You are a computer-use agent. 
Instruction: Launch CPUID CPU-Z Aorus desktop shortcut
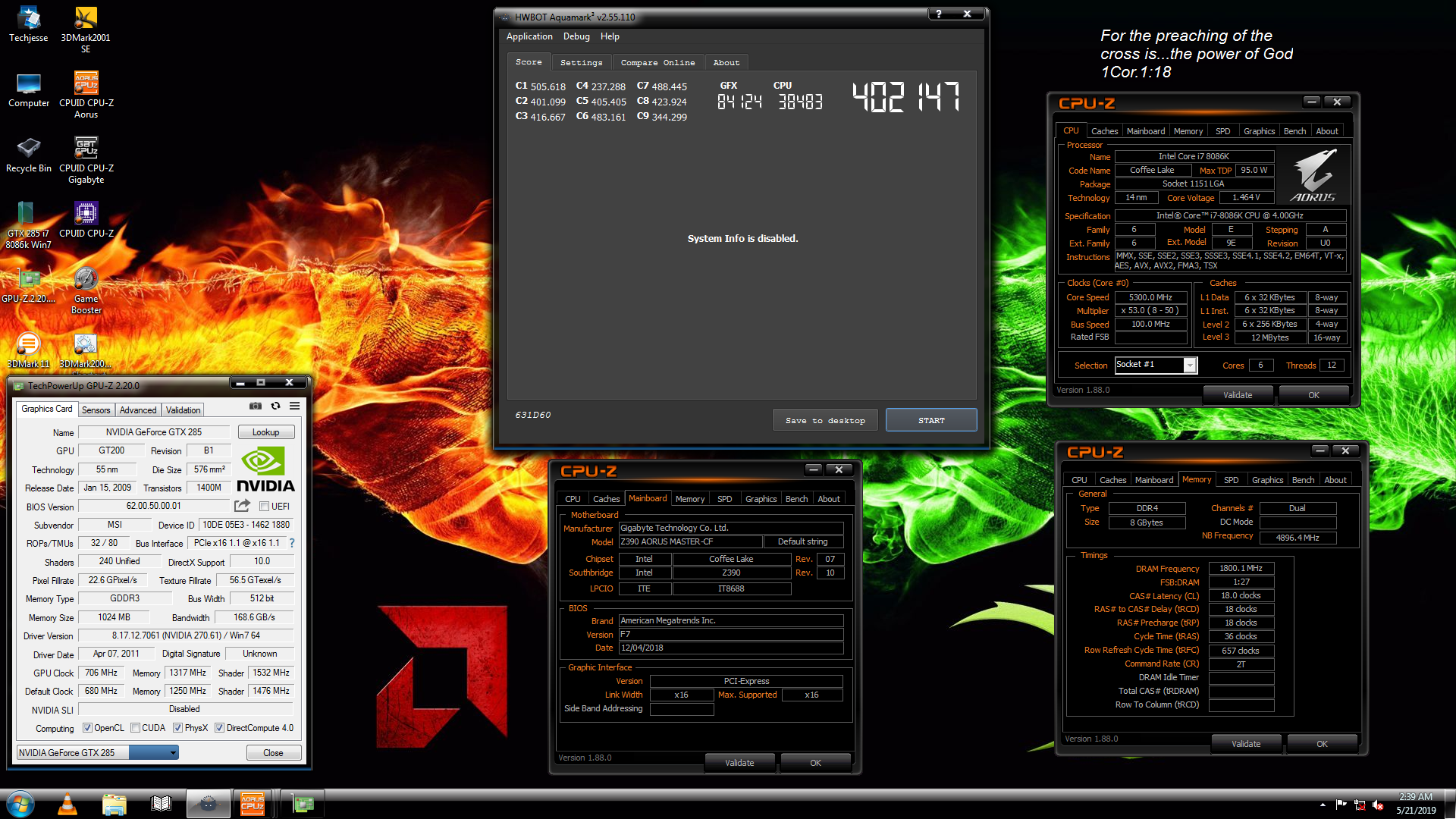(86, 95)
